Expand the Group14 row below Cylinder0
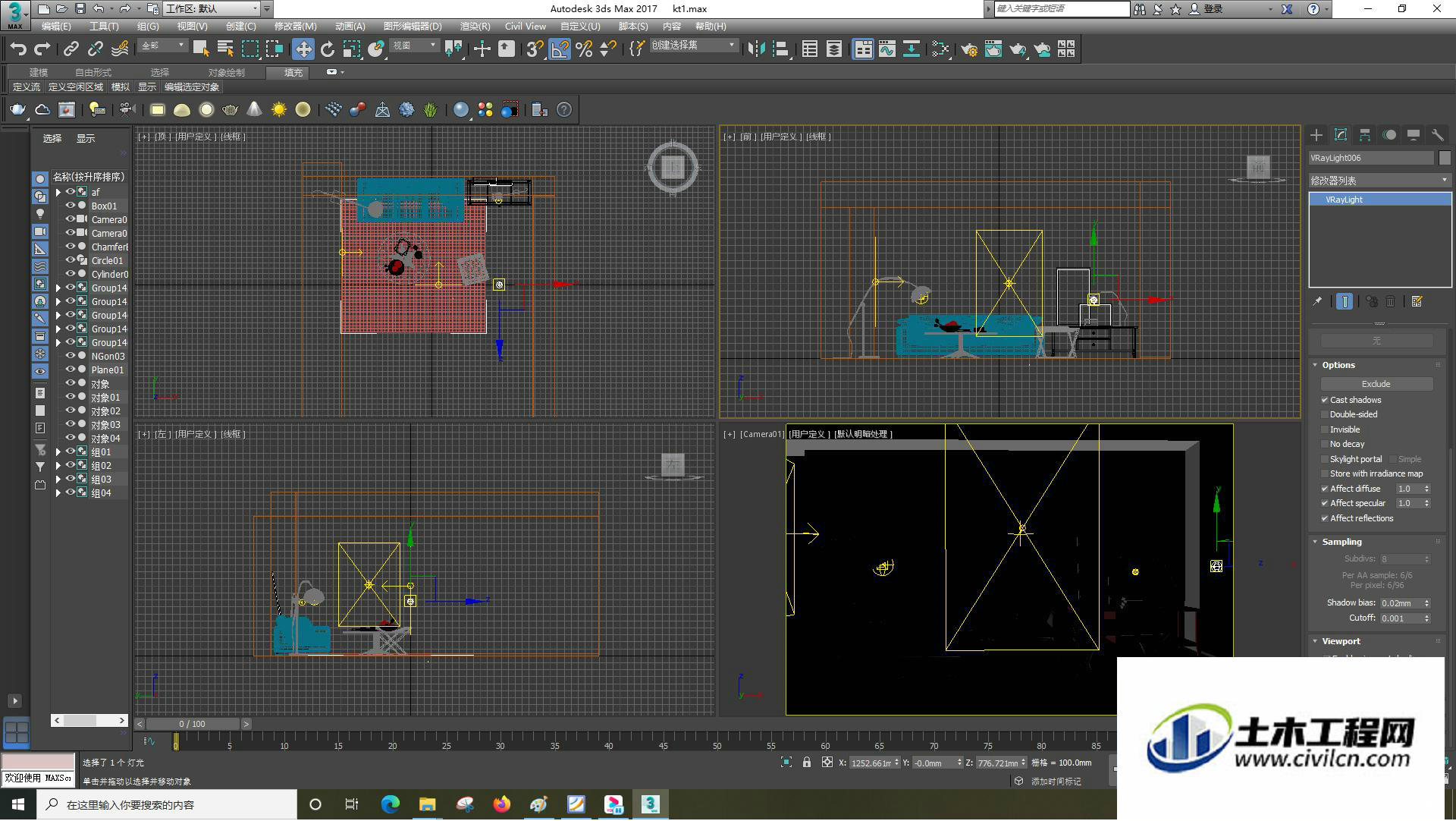Viewport: 1456px width, 821px height. click(58, 288)
